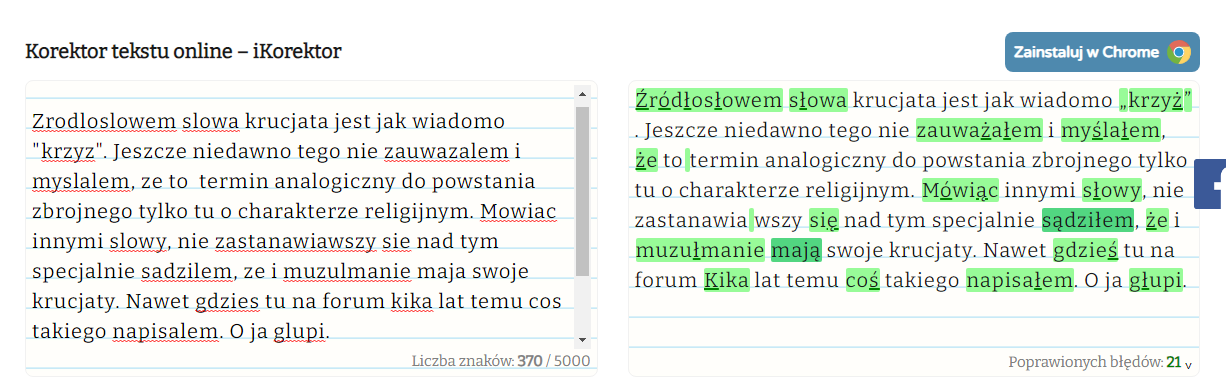Click misspelled word Zrodloslowem in input

pos(104,122)
